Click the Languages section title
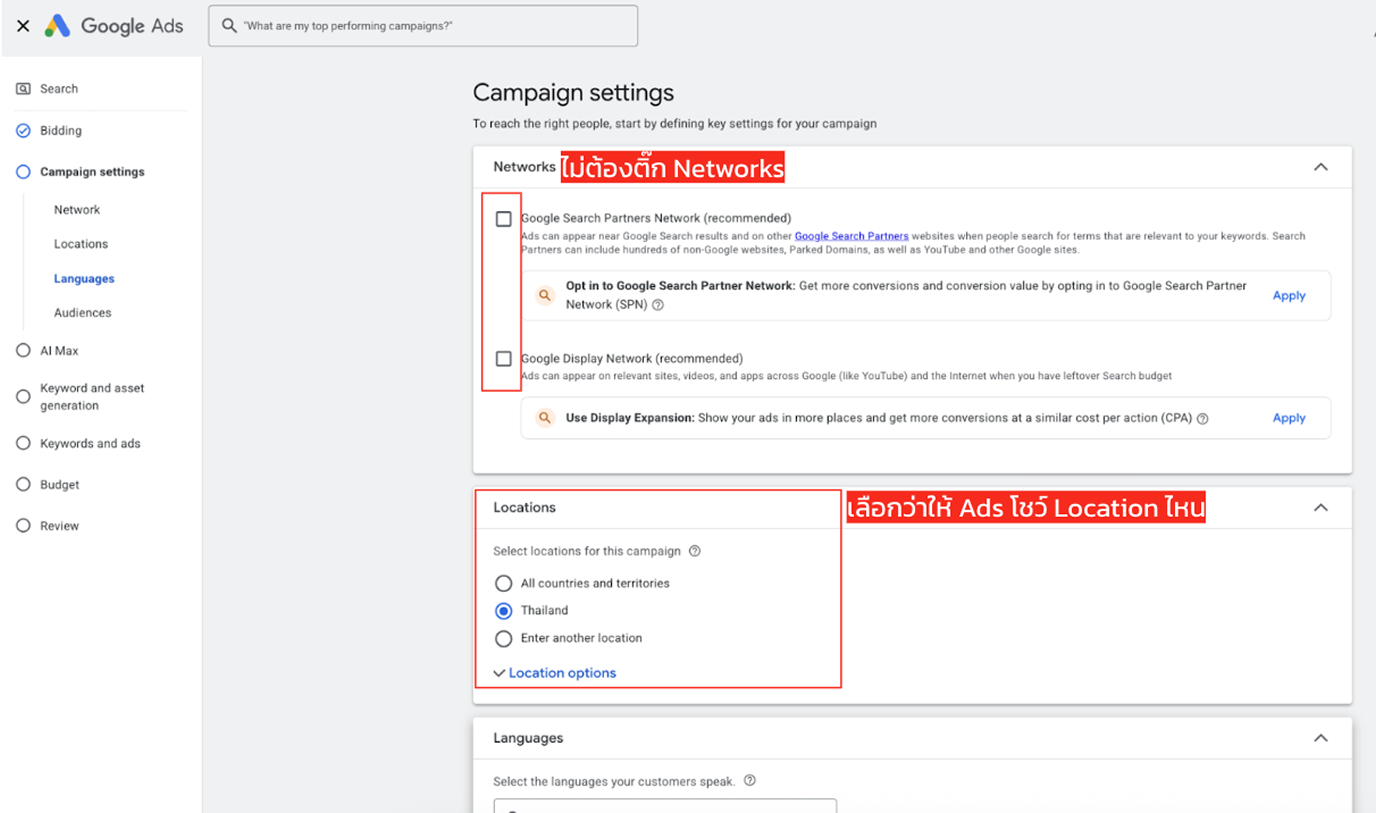This screenshot has width=1376, height=813. [528, 738]
